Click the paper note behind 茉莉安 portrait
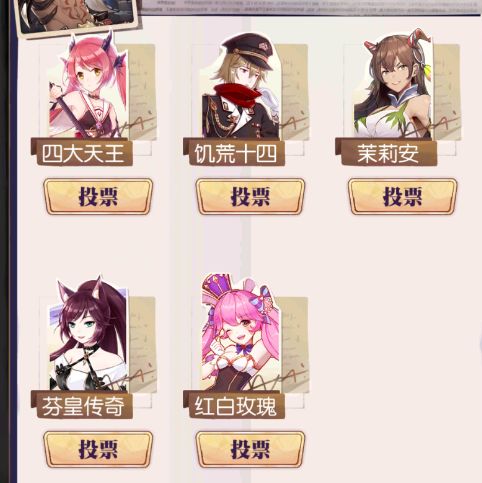Screen dimensions: 482x483 pos(447,92)
